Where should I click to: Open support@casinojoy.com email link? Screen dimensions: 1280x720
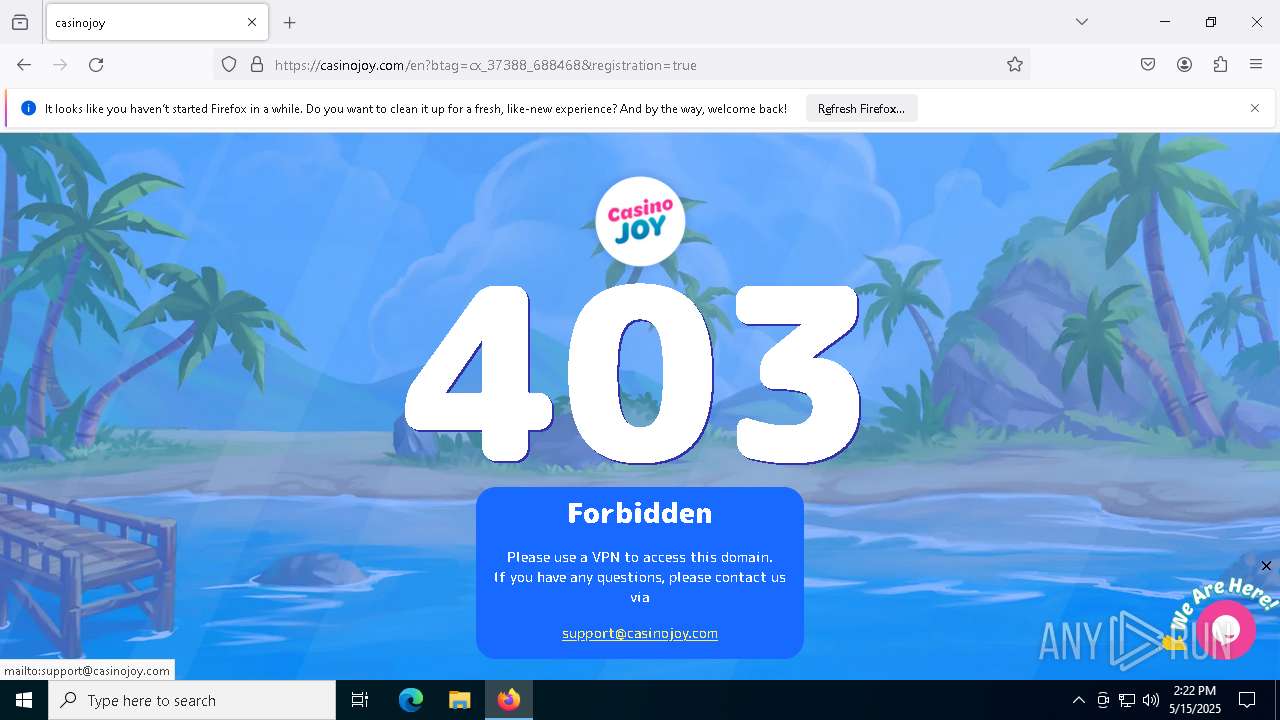[x=640, y=633]
